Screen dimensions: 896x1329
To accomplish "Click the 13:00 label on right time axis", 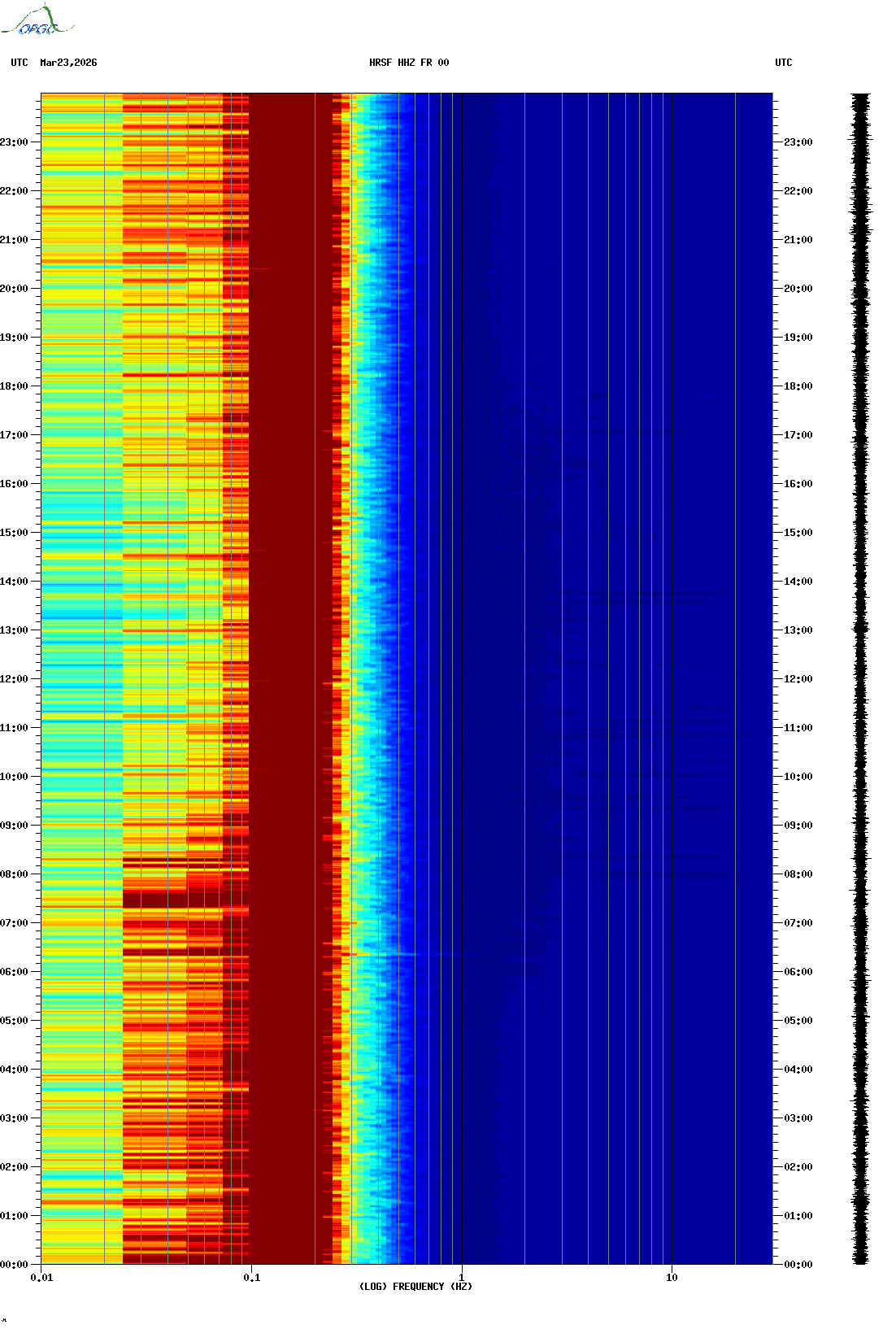I will click(x=798, y=630).
